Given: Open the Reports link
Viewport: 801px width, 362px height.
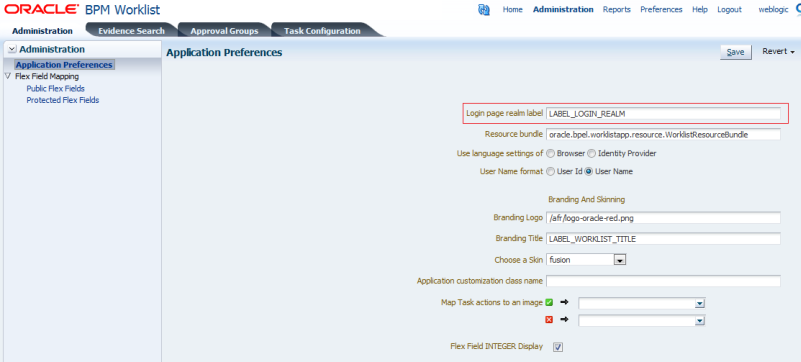Looking at the screenshot, I should (x=617, y=9).
